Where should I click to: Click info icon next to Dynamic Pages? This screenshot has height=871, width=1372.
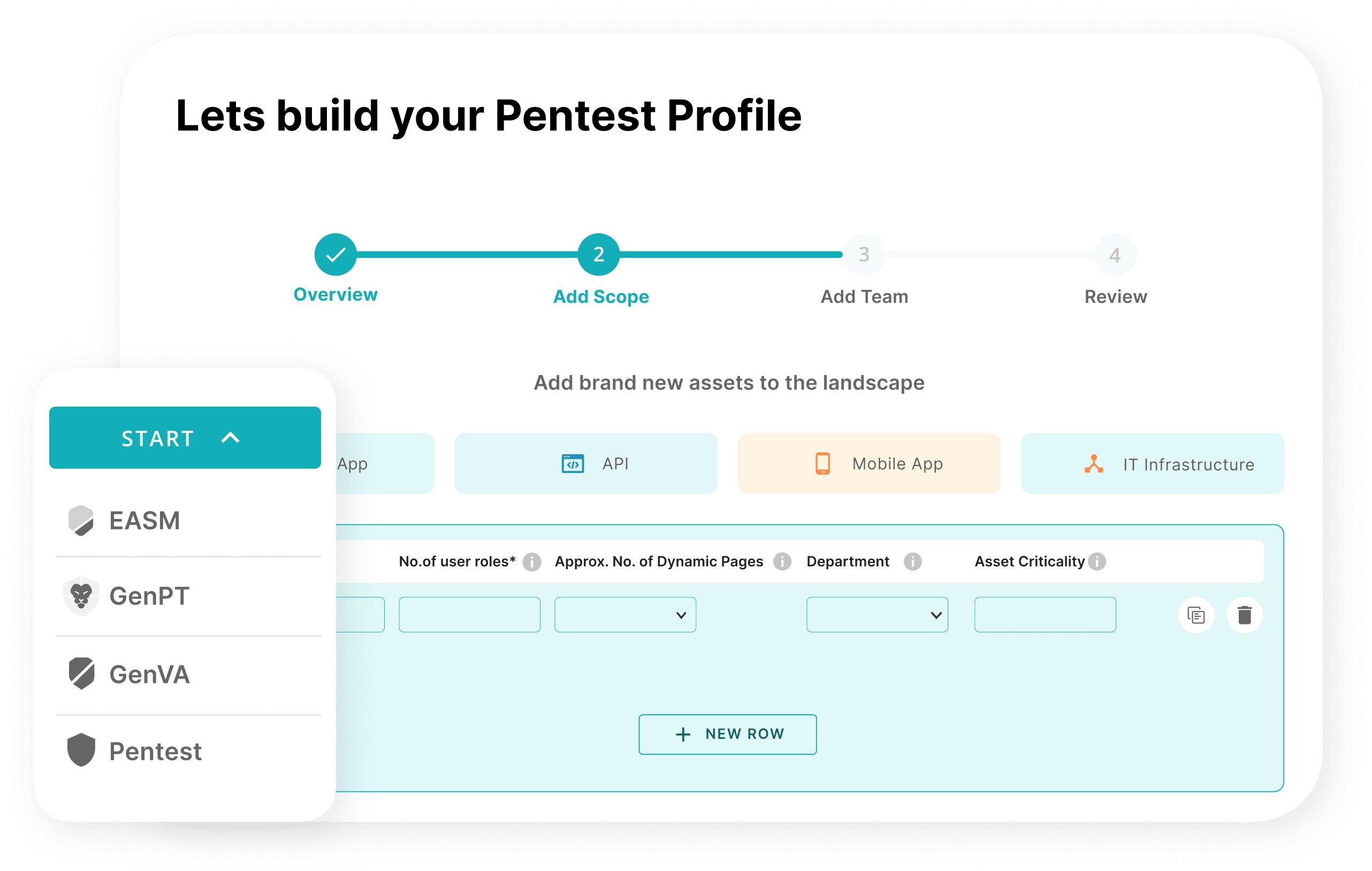point(782,562)
